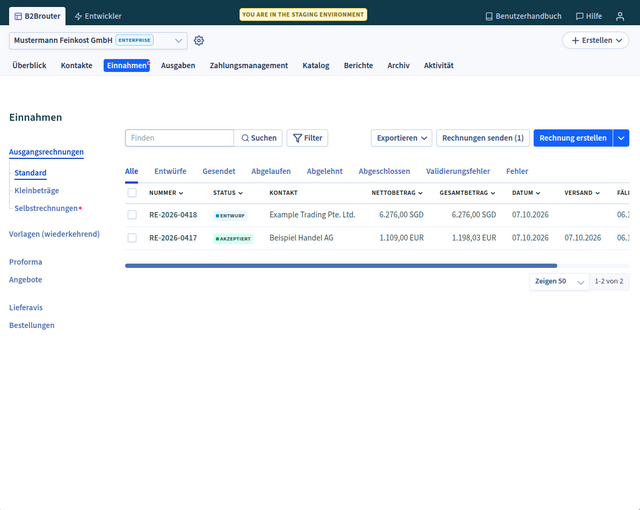Switch to the Validierungsfehler tab

[458, 171]
